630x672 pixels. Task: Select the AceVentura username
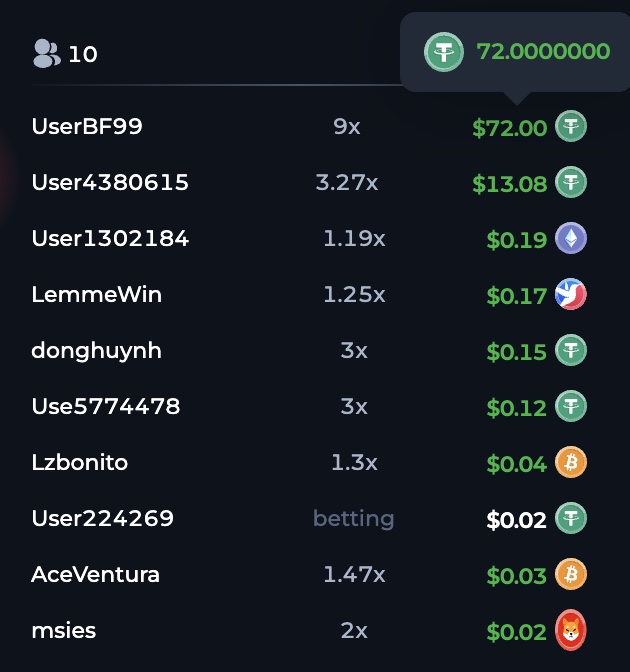coord(95,574)
